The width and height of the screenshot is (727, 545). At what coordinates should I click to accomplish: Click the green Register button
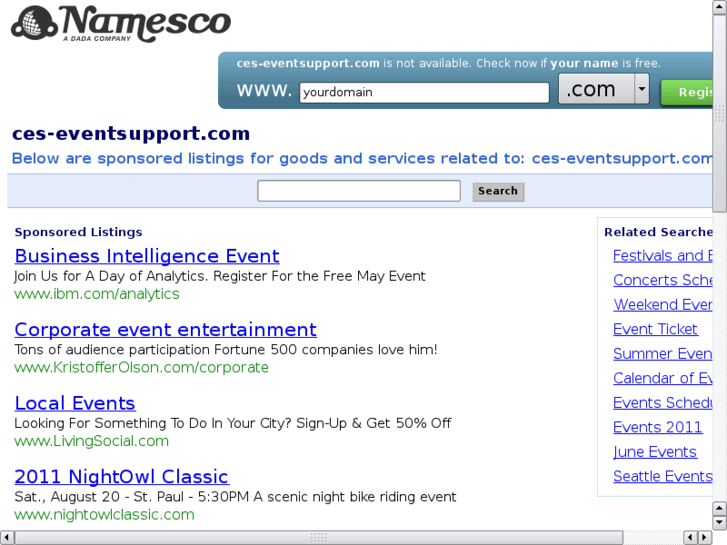click(687, 92)
